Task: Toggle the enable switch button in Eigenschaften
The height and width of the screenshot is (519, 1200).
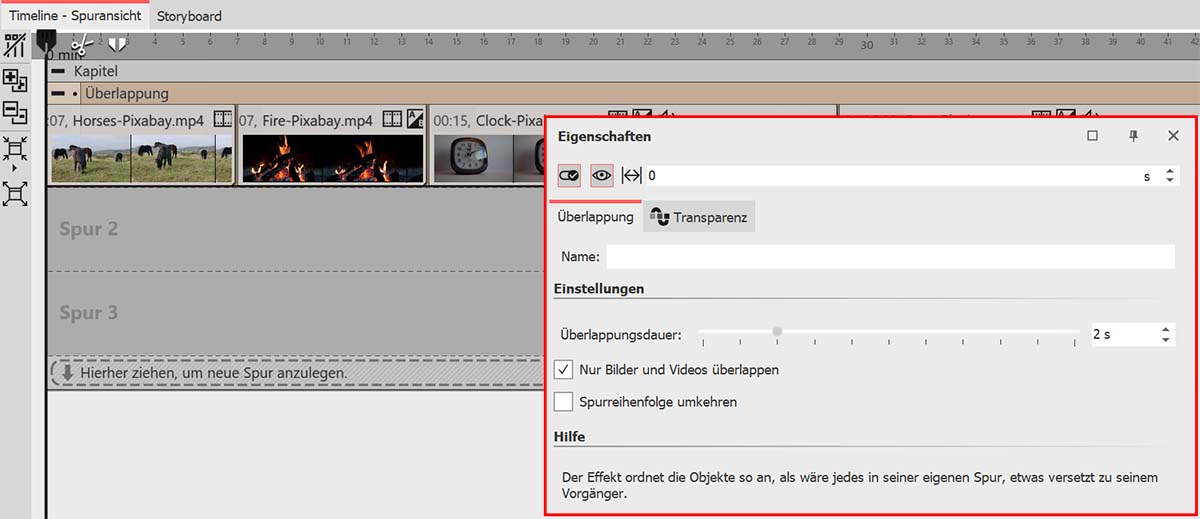Action: tap(570, 175)
